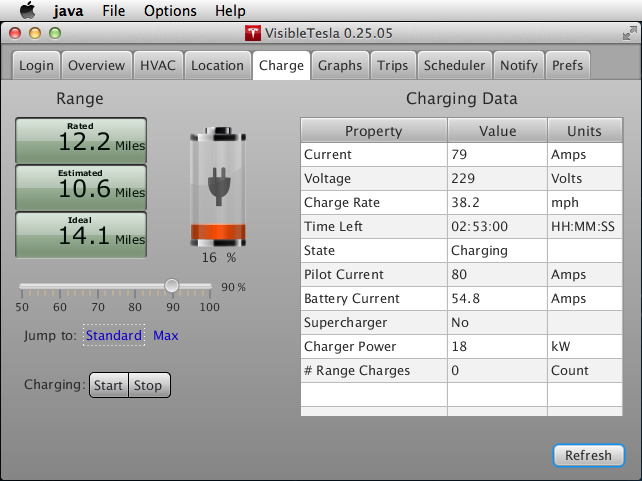Select the Time Left property cell

374,226
